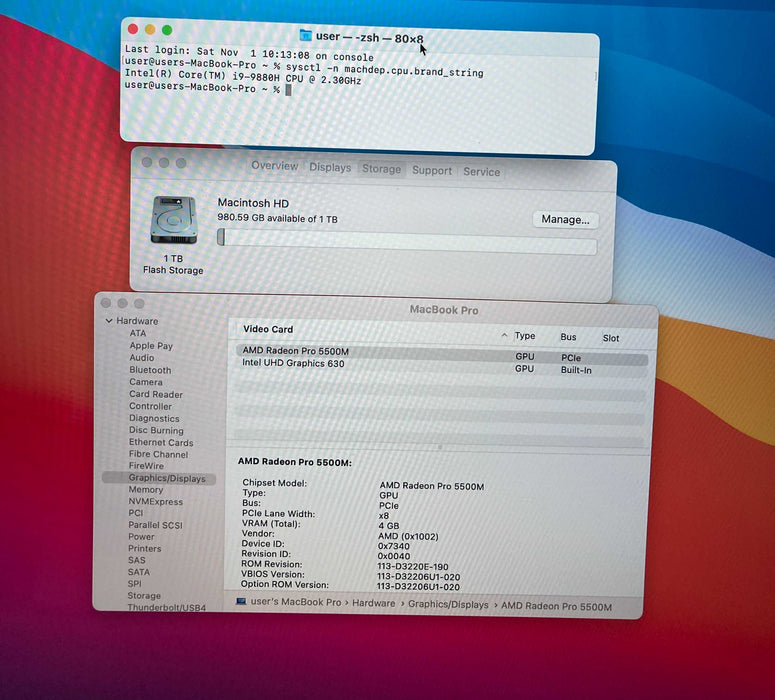Select SAS in the sidebar
The image size is (775, 700).
click(x=137, y=560)
